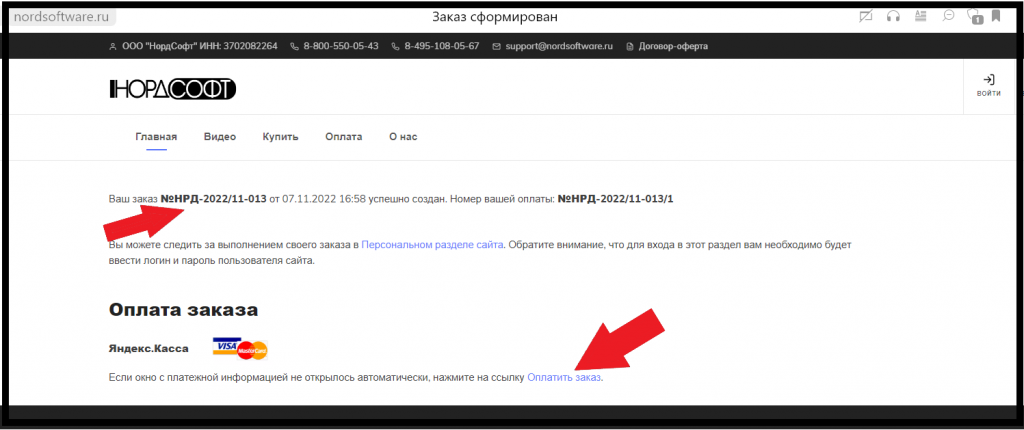Open the Персональном разделе сайта link
1024x430 pixels.
[x=432, y=245]
